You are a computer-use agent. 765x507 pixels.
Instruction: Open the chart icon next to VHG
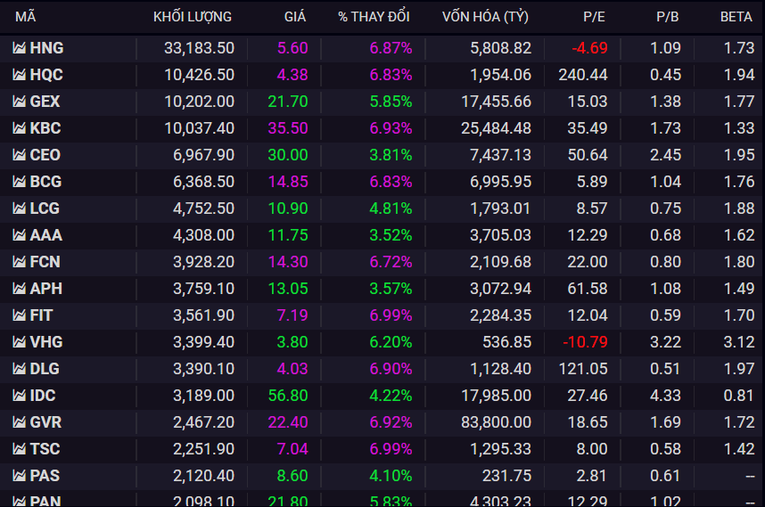pyautogui.click(x=19, y=342)
